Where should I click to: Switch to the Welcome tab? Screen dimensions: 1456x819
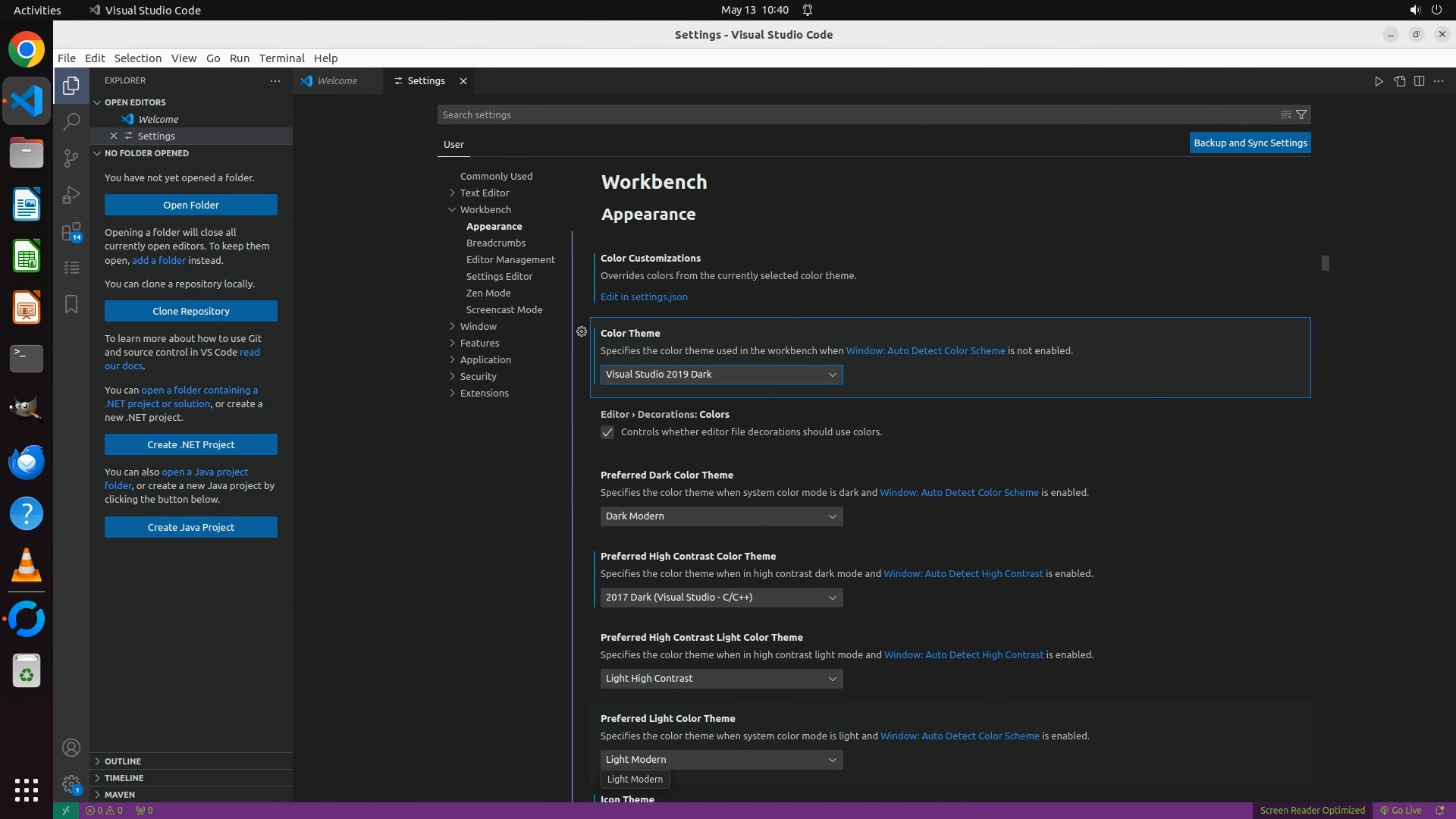tap(337, 81)
